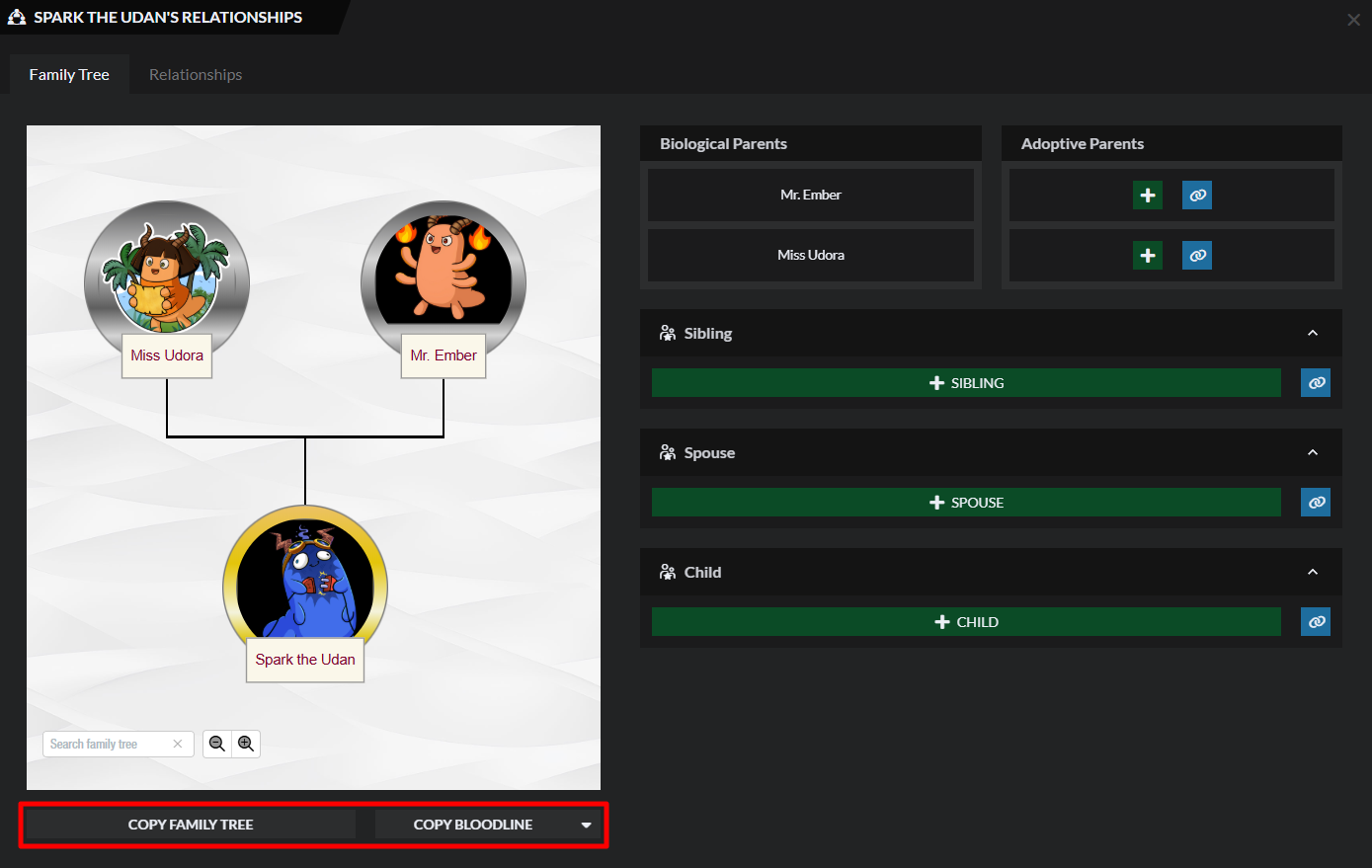Collapse the Sibling section

(1313, 334)
